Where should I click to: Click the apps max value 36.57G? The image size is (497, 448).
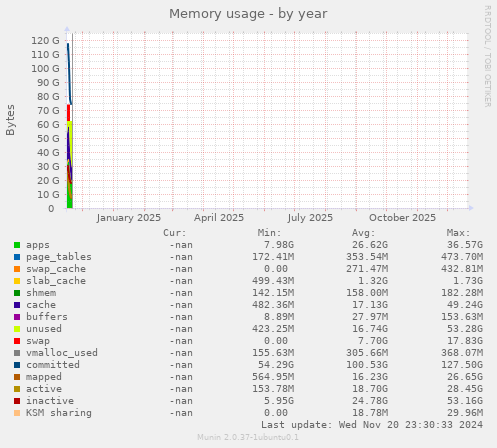pyautogui.click(x=465, y=245)
